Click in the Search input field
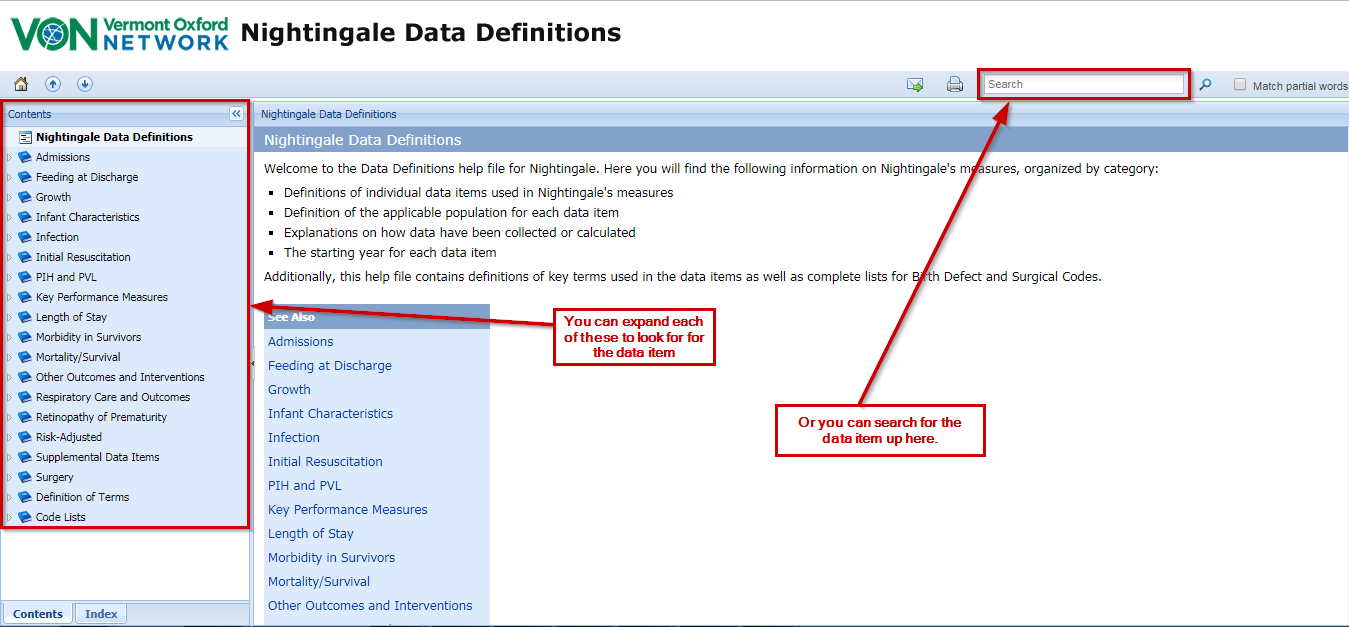Screen dimensions: 1349x627 (x=1084, y=85)
